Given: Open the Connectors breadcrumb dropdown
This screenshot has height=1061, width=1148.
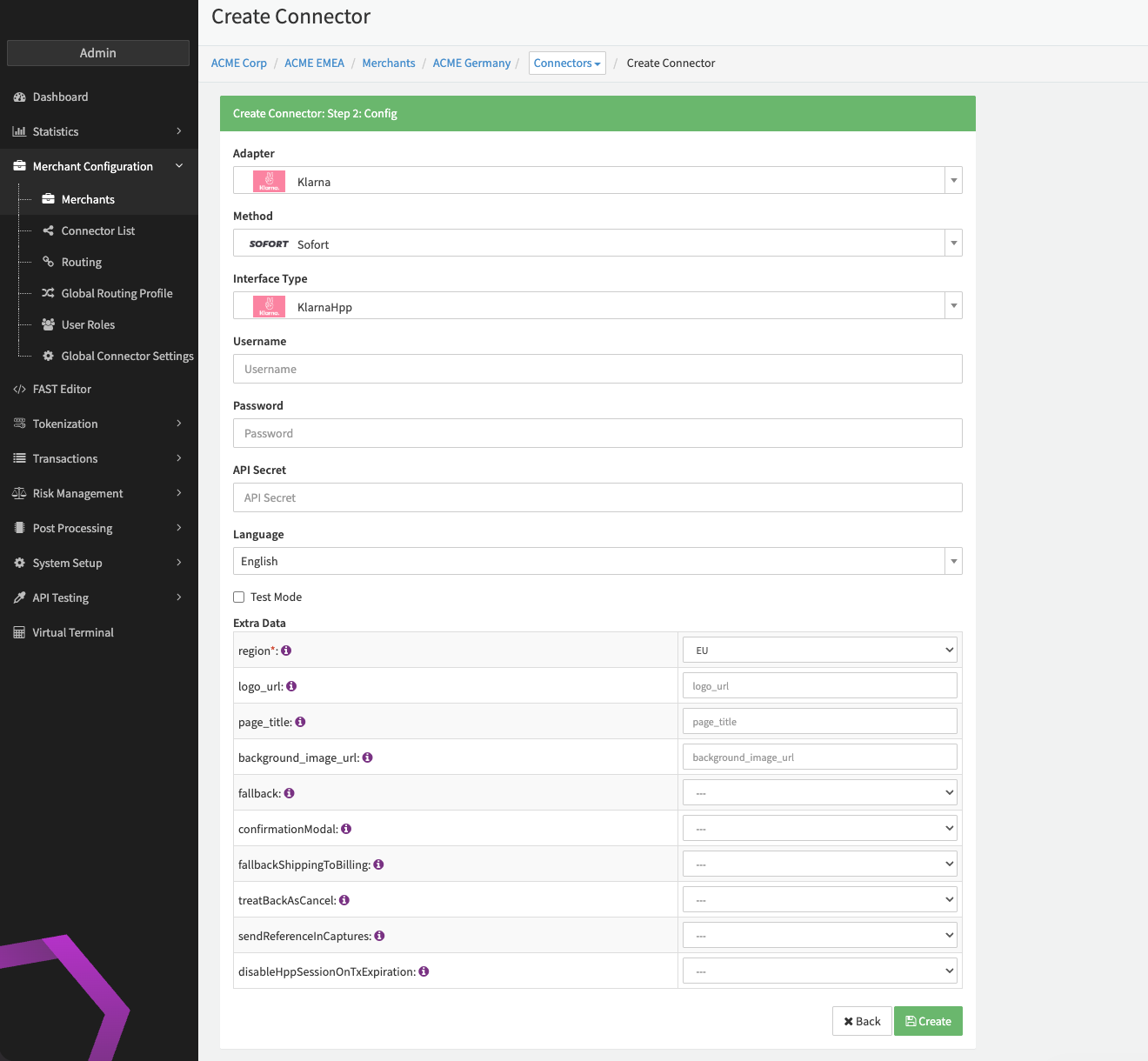Looking at the screenshot, I should pos(567,63).
